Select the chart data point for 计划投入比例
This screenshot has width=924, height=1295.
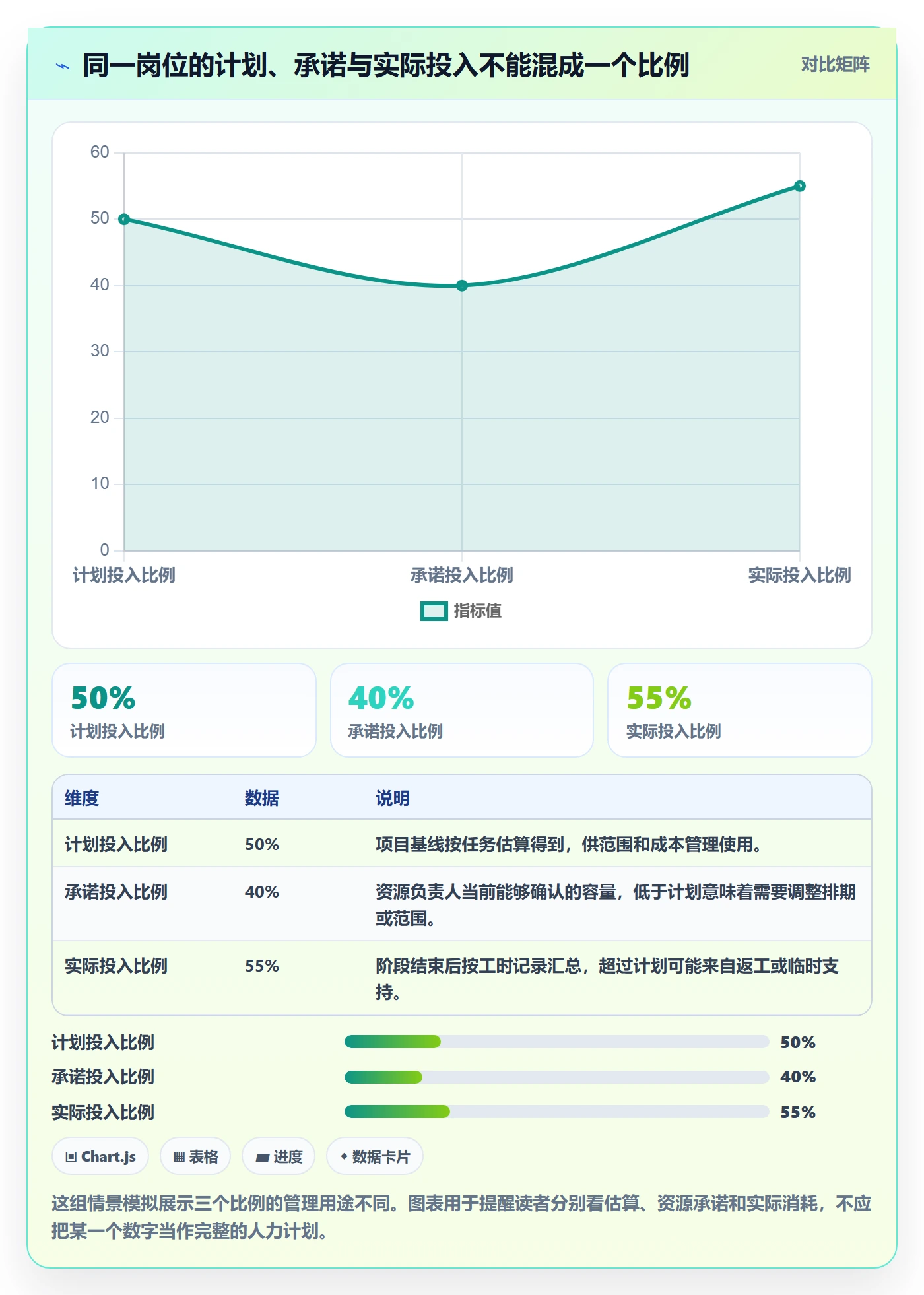[x=124, y=219]
